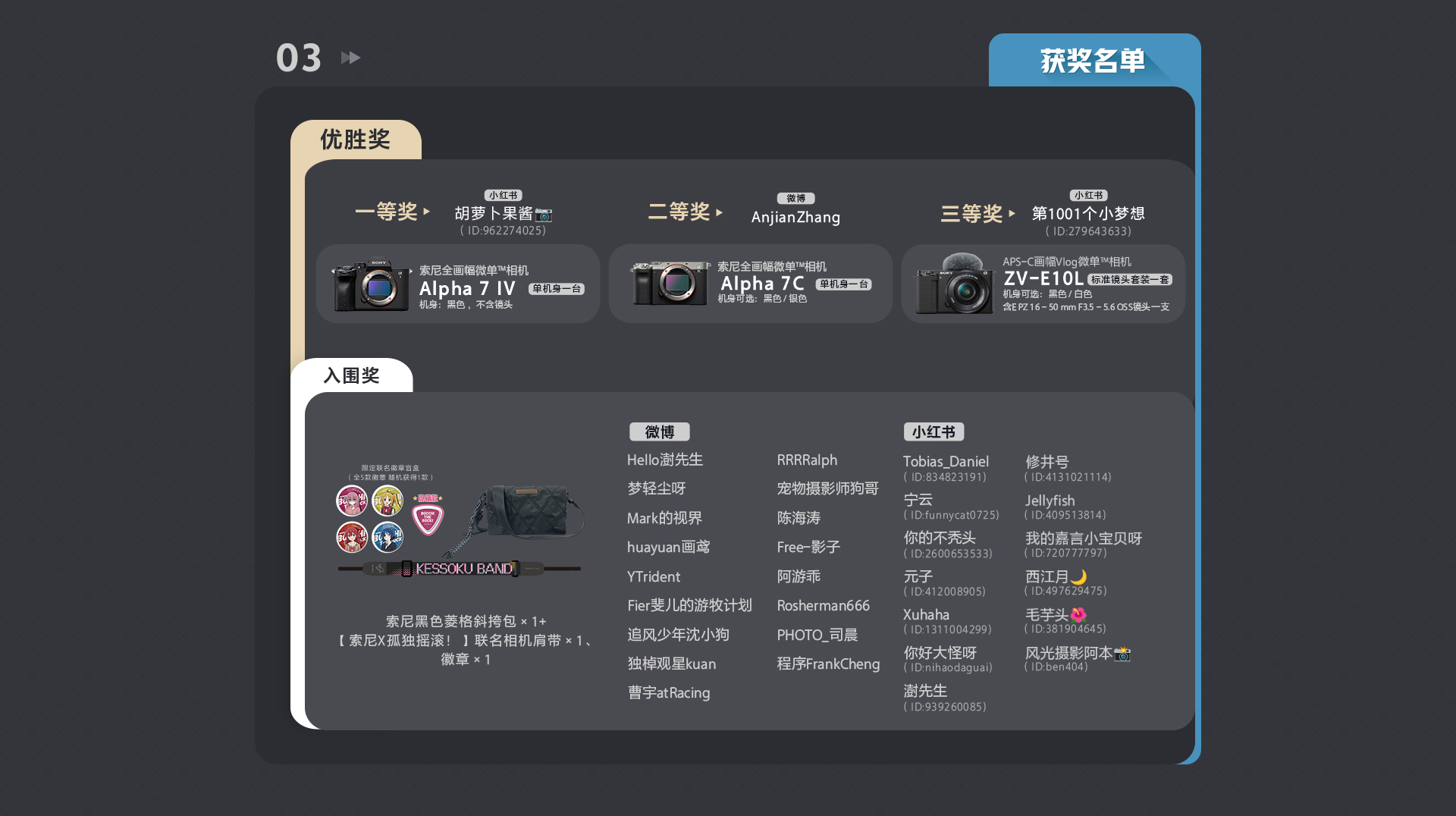
Task: Click 阿游乖 entry
Action: pos(799,577)
